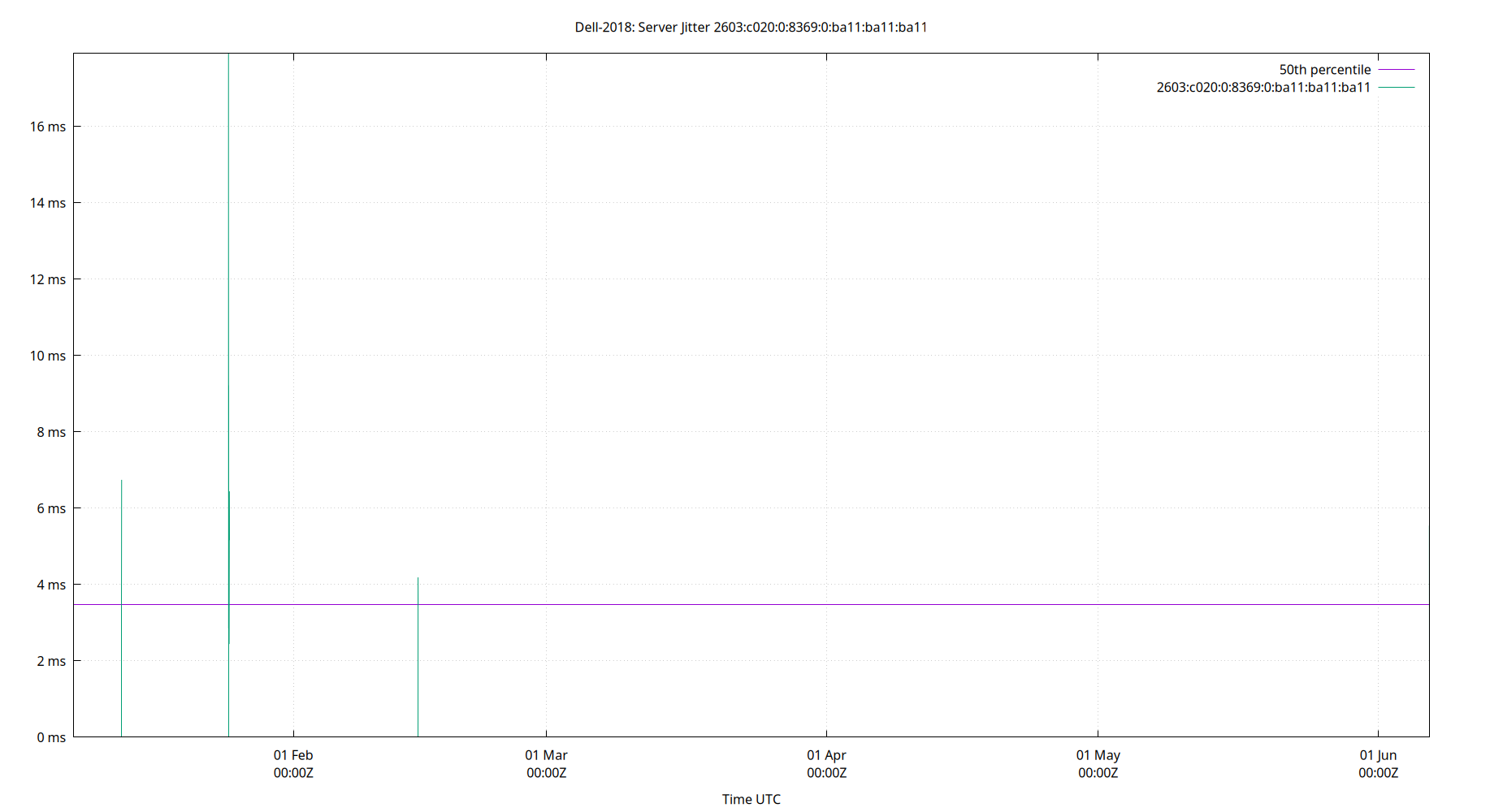Select the 01 Feb axis label
Image resolution: width=1503 pixels, height=812 pixels.
click(294, 755)
